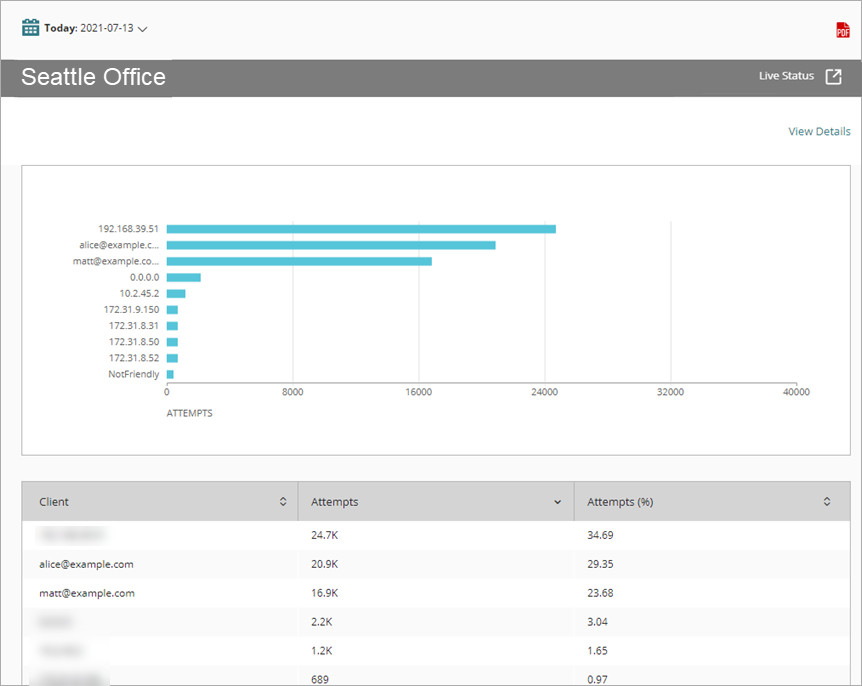Click the sort icon on the Attempts (%) column
The height and width of the screenshot is (686, 862).
coord(826,501)
